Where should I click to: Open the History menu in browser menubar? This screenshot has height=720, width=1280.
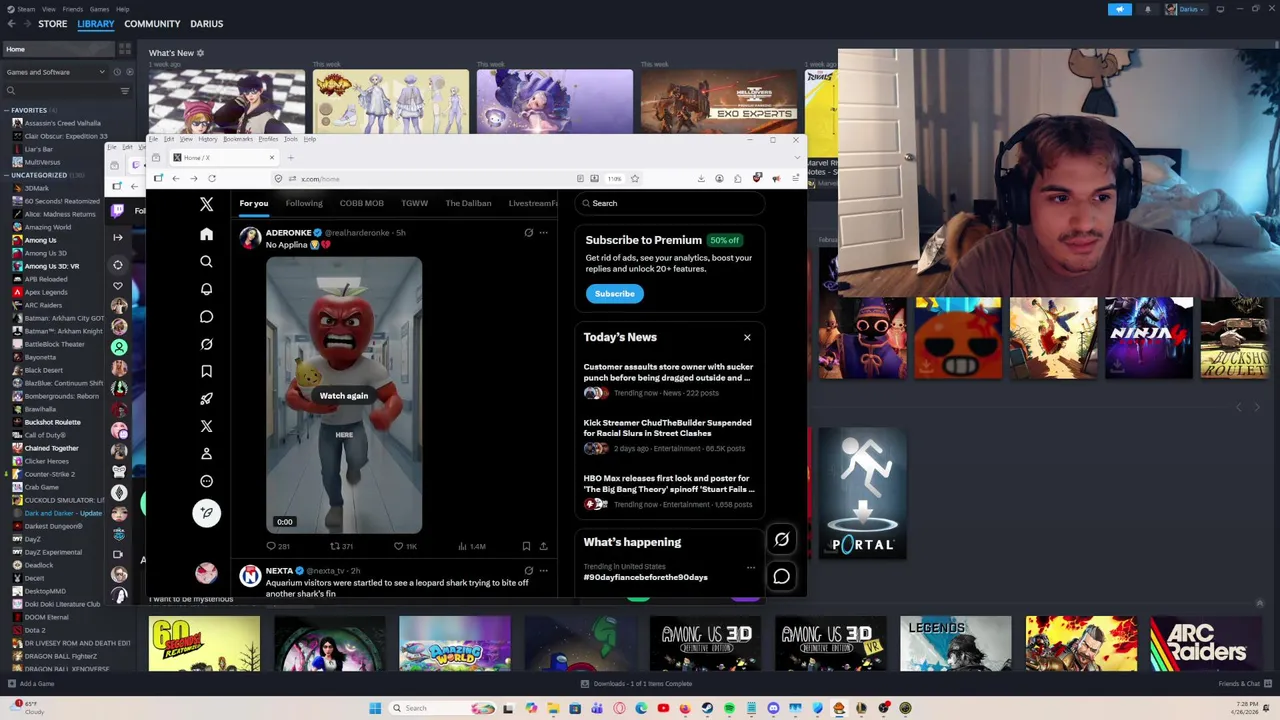coord(207,139)
